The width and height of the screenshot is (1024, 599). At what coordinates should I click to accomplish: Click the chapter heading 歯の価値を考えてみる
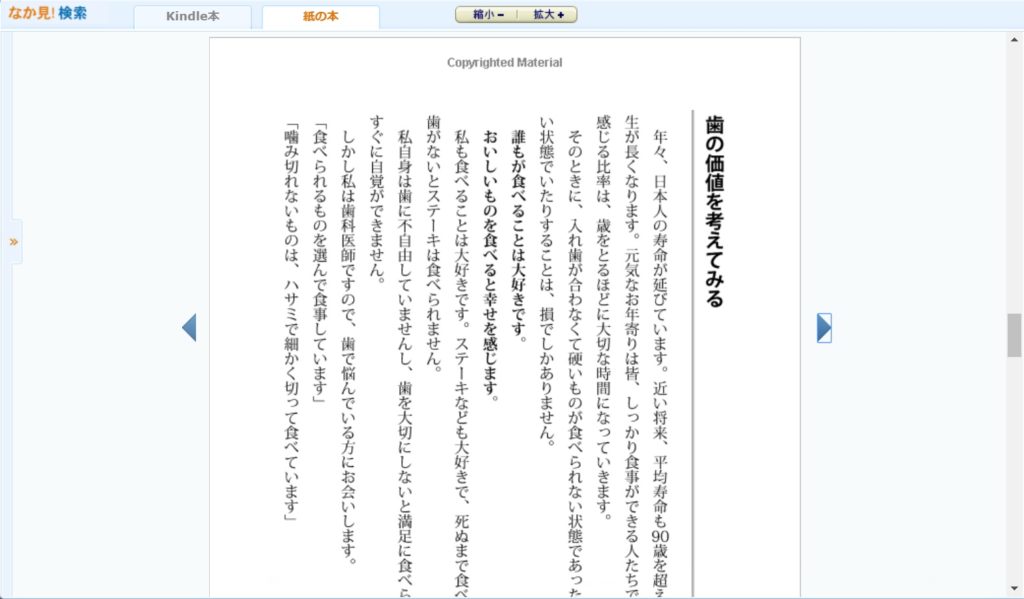[x=714, y=210]
